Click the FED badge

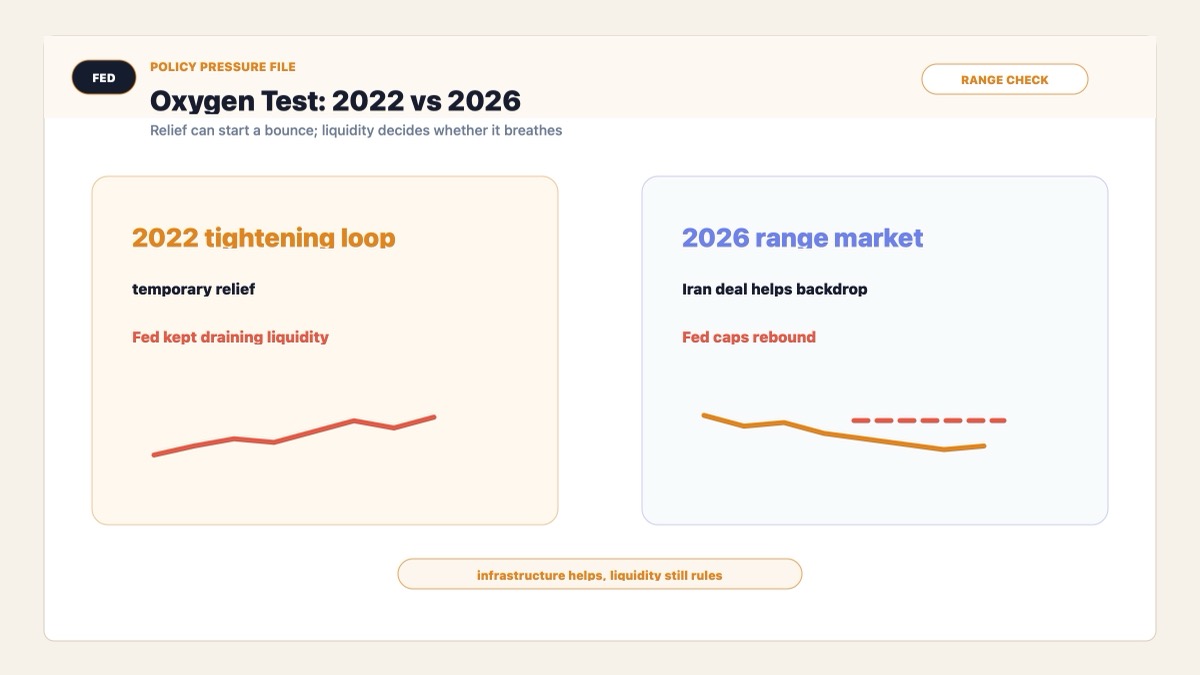[x=104, y=78]
